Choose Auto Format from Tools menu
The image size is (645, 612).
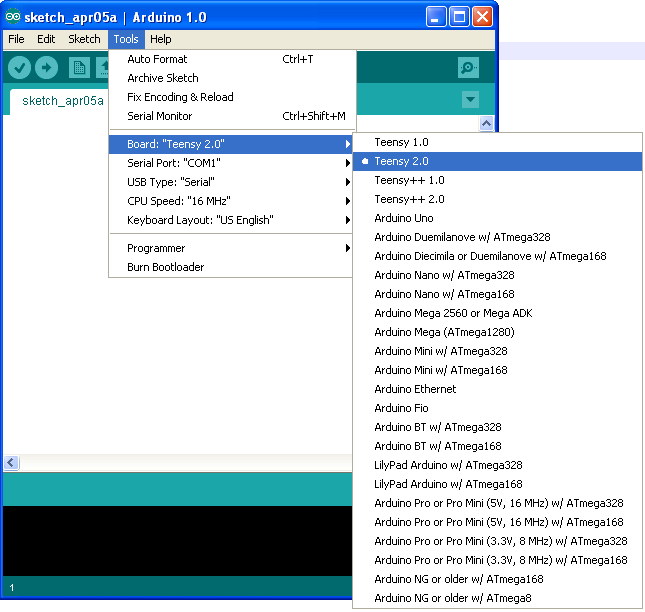(x=231, y=59)
